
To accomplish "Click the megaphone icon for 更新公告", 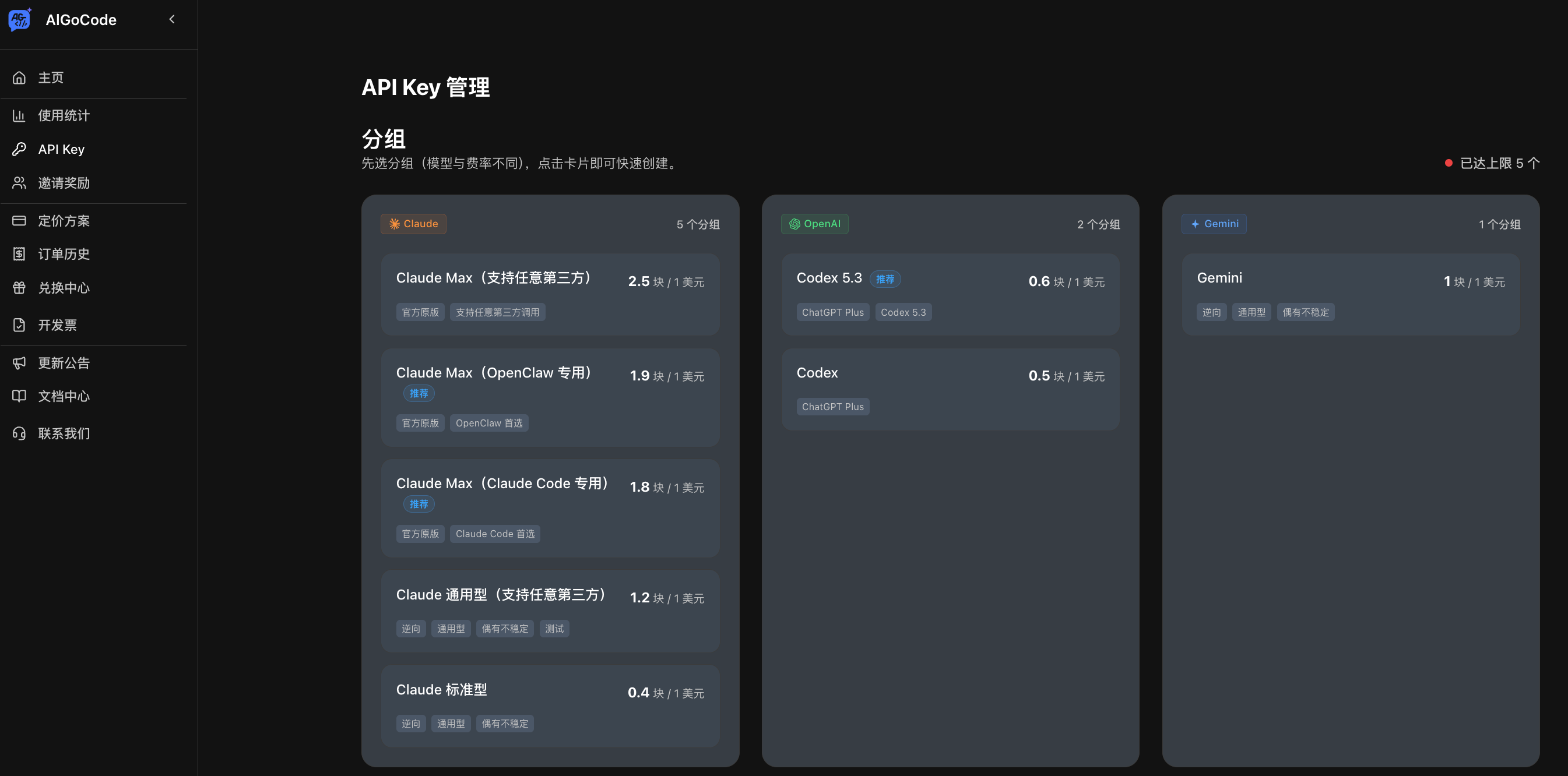I will 19,363.
